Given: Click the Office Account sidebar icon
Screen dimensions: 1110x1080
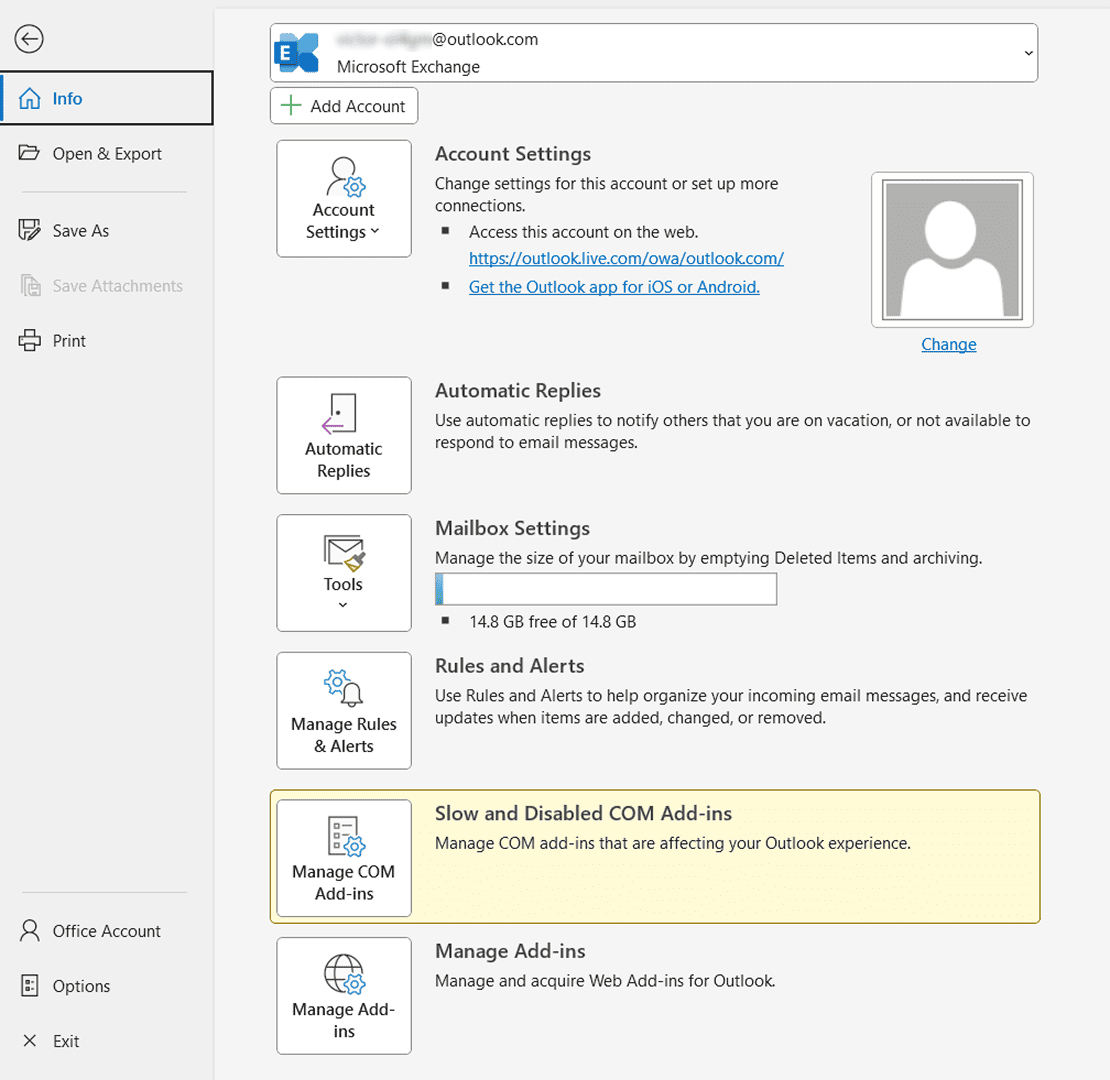Looking at the screenshot, I should click(27, 931).
